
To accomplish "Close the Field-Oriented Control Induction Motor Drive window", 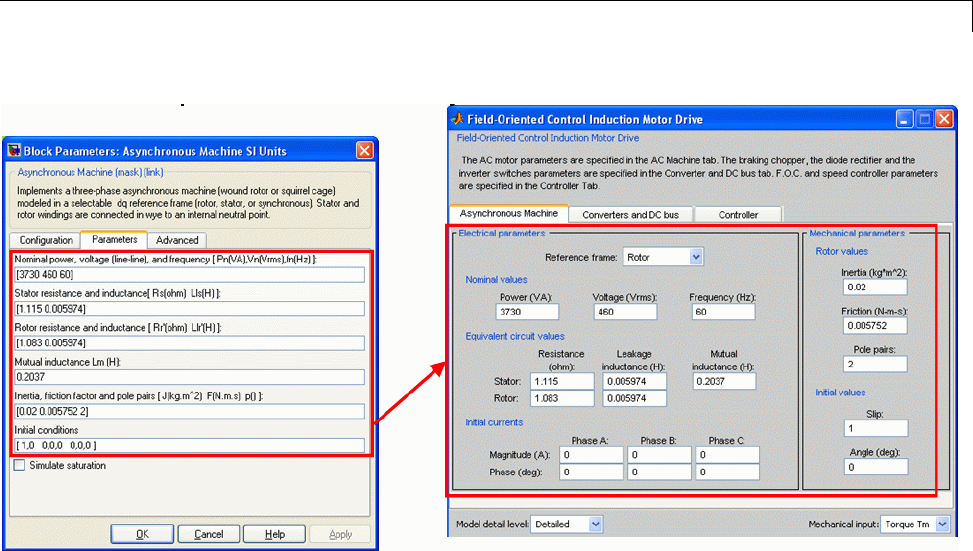I will 944,119.
